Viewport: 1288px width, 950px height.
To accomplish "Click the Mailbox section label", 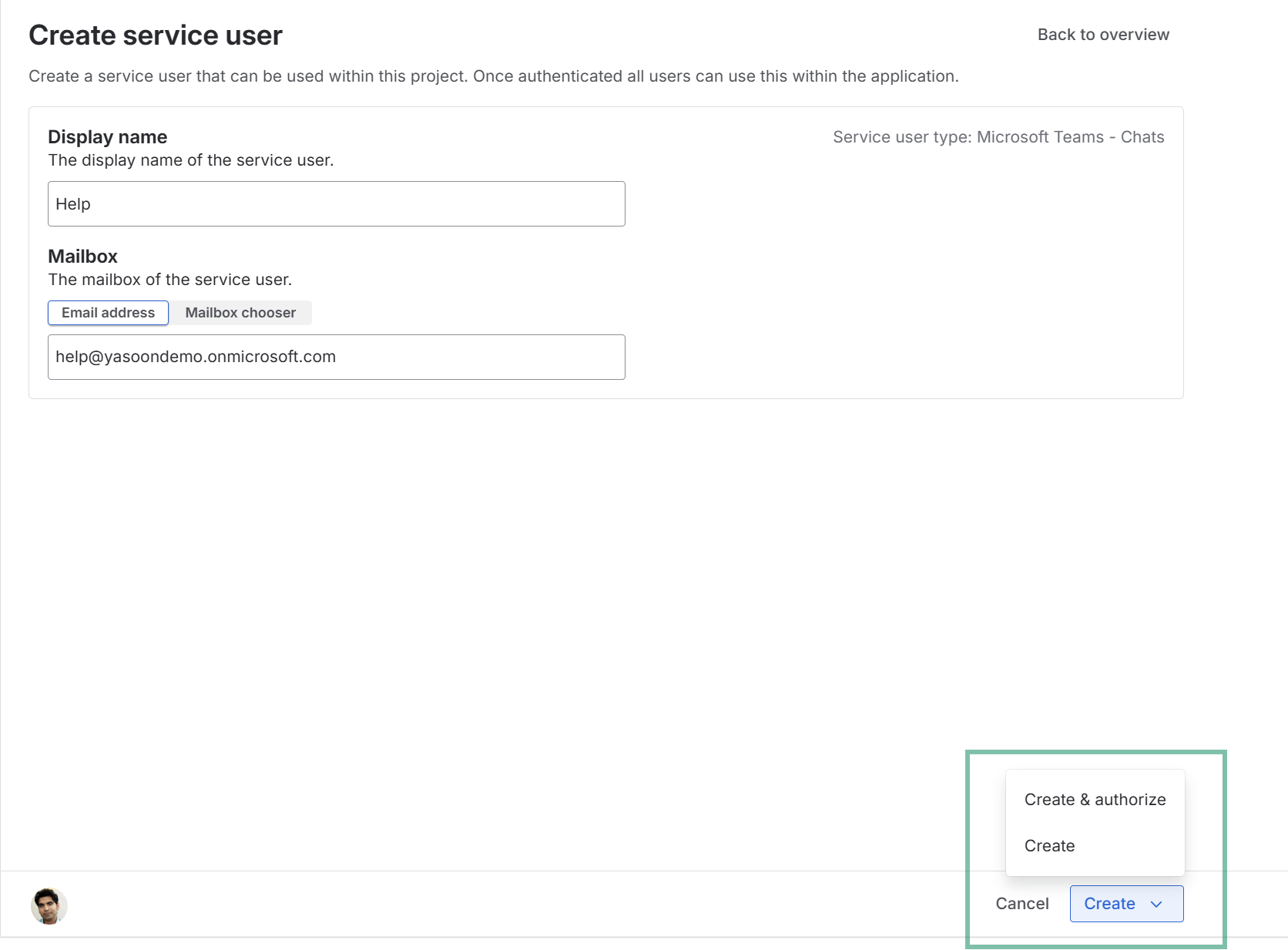I will pos(82,257).
